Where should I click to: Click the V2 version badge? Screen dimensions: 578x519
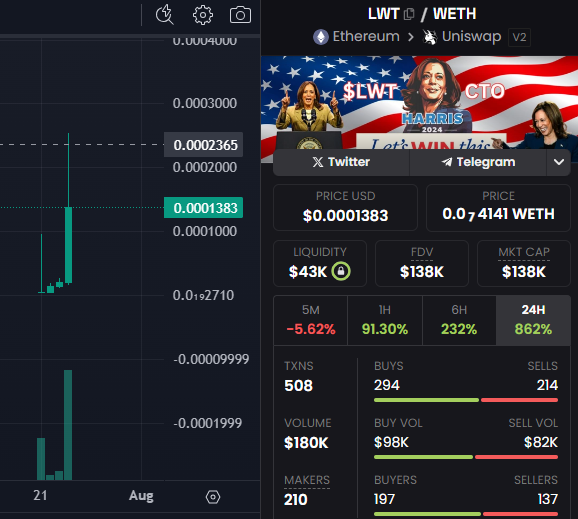tap(519, 37)
